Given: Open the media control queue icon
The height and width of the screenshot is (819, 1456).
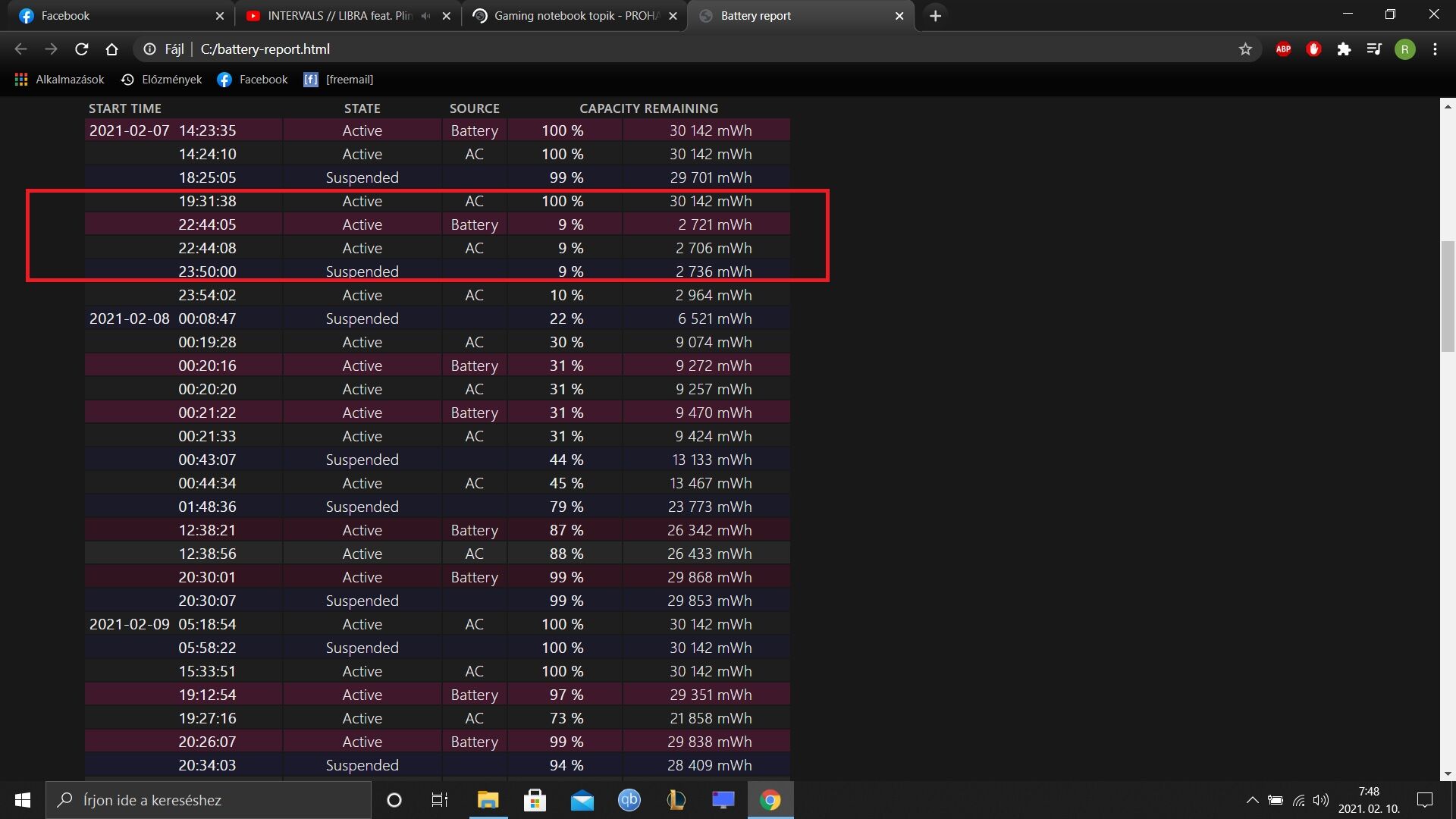Looking at the screenshot, I should (x=1374, y=49).
